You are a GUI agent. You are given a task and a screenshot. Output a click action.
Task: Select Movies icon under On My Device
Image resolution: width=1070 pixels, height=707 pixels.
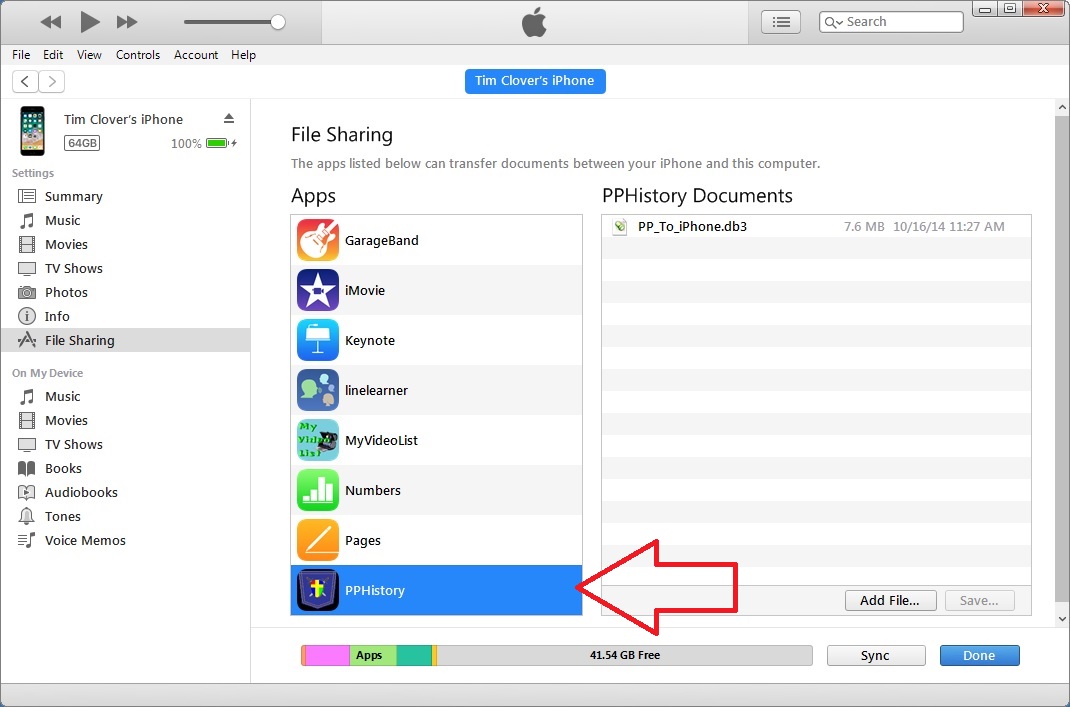(x=27, y=420)
